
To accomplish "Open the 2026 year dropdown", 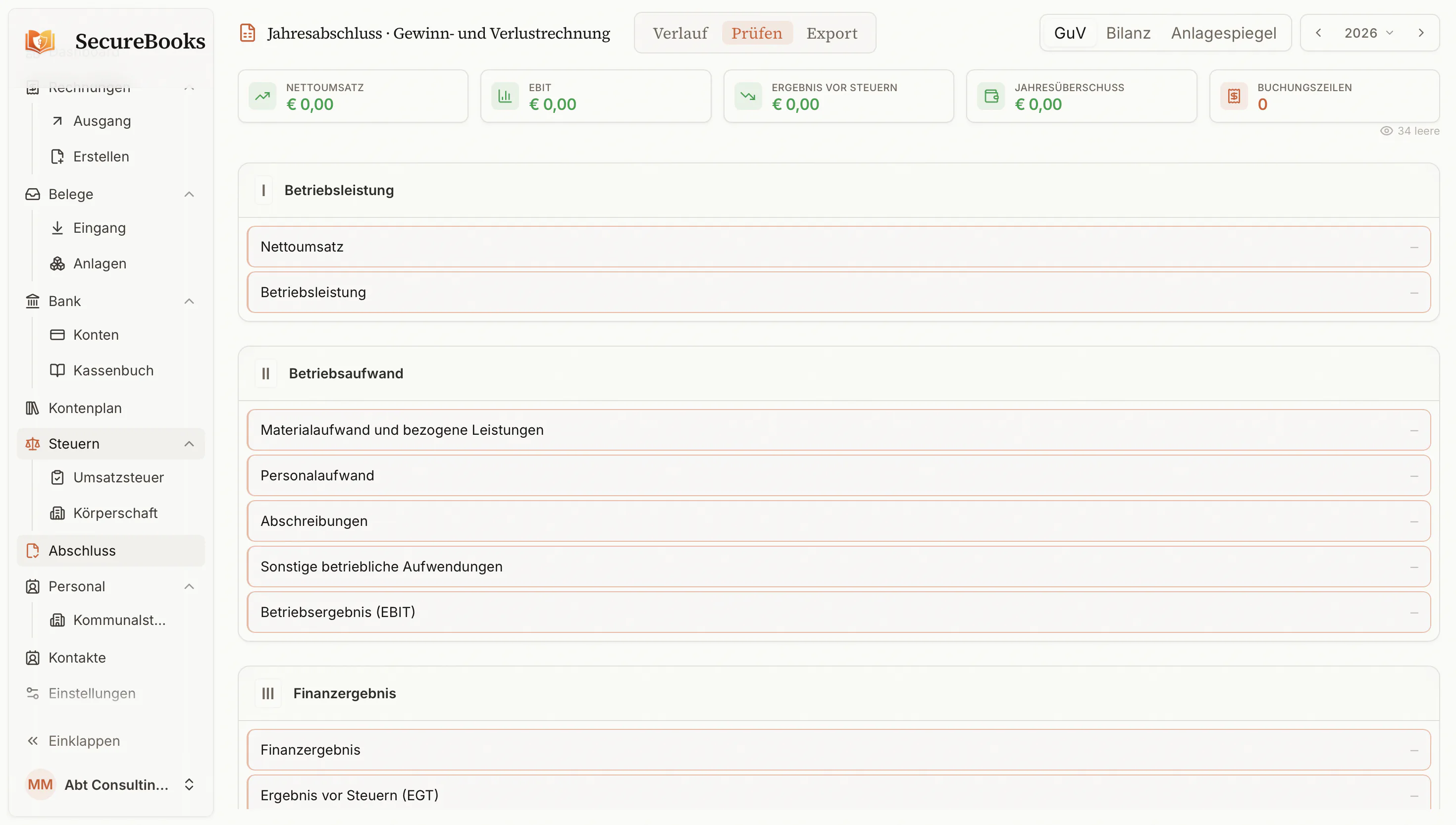I will tap(1368, 33).
